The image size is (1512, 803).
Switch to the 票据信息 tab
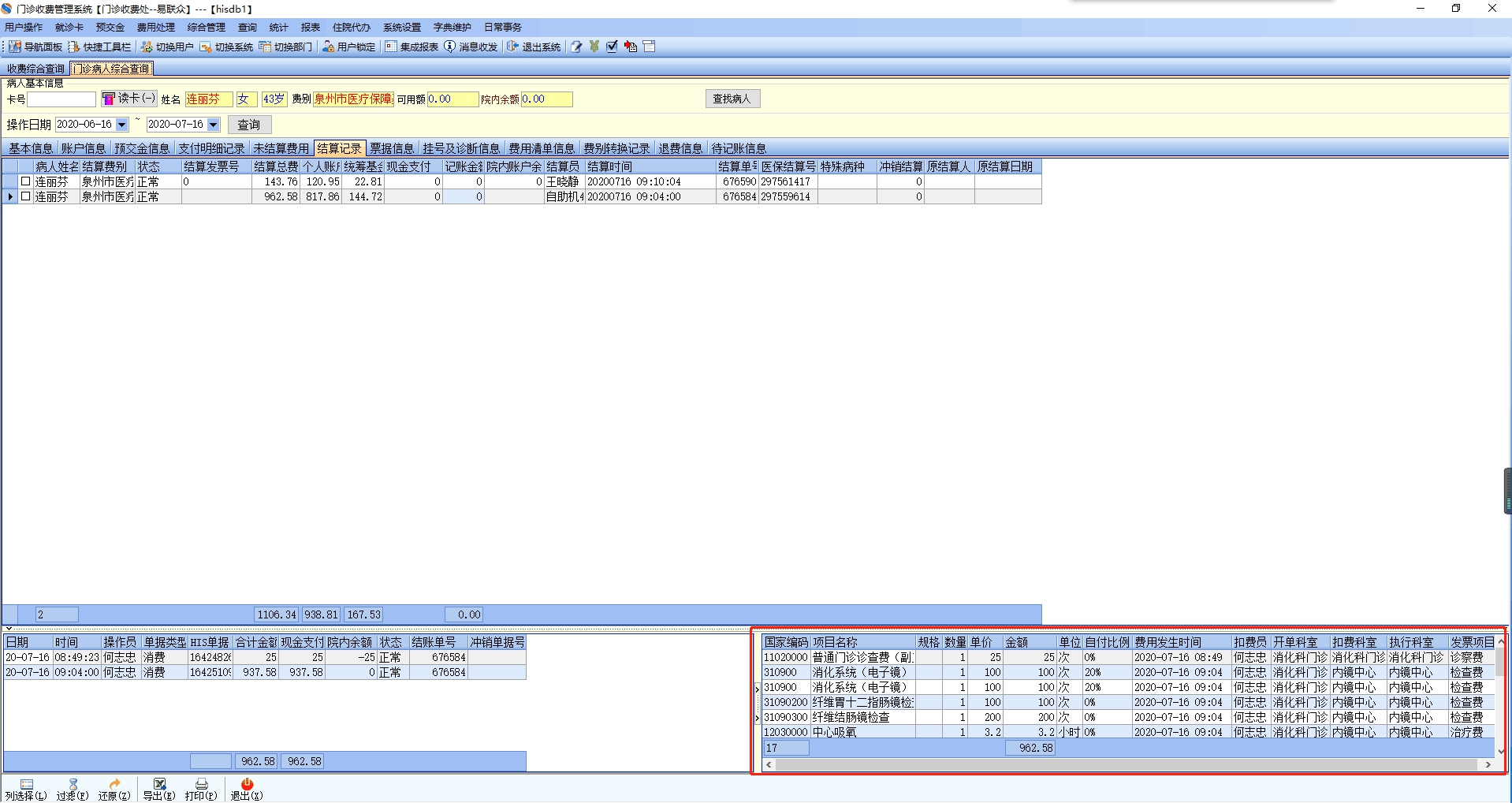(392, 148)
